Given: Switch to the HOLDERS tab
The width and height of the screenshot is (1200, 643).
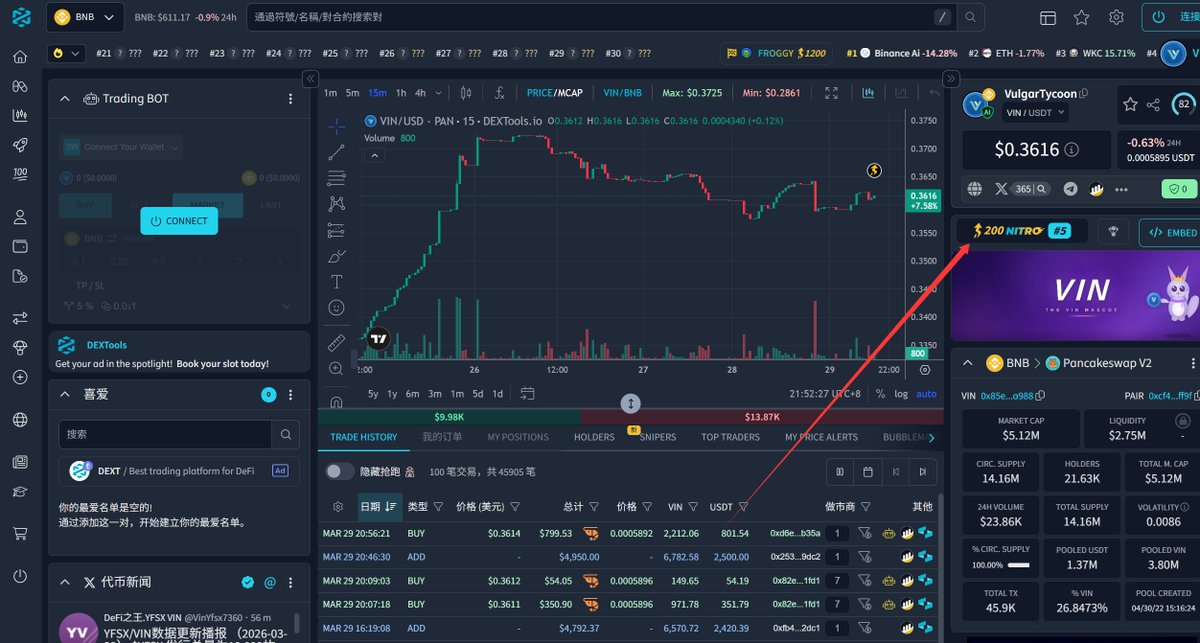Looking at the screenshot, I should [594, 437].
